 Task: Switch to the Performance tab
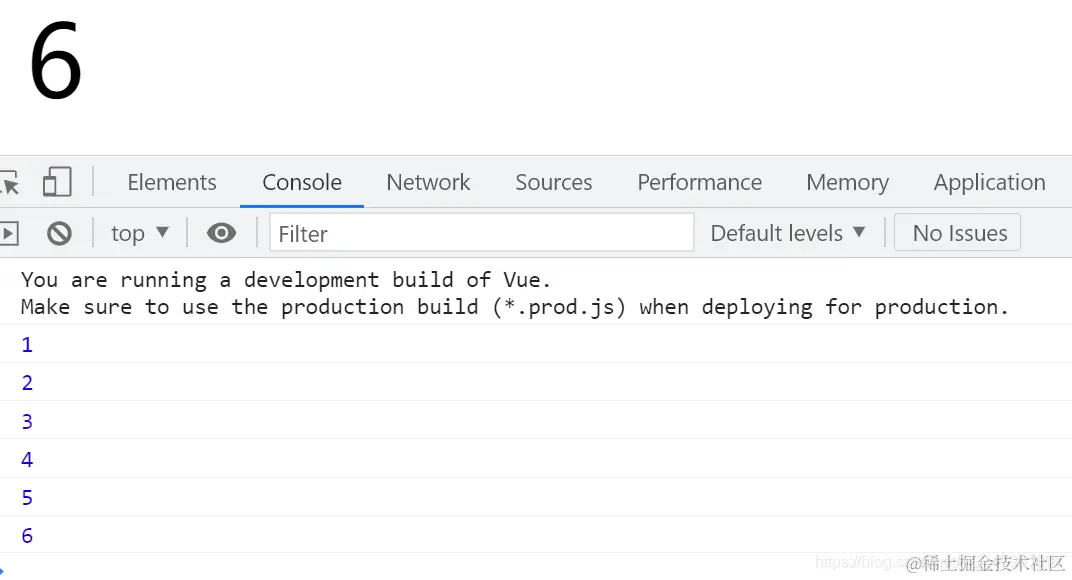pyautogui.click(x=699, y=182)
